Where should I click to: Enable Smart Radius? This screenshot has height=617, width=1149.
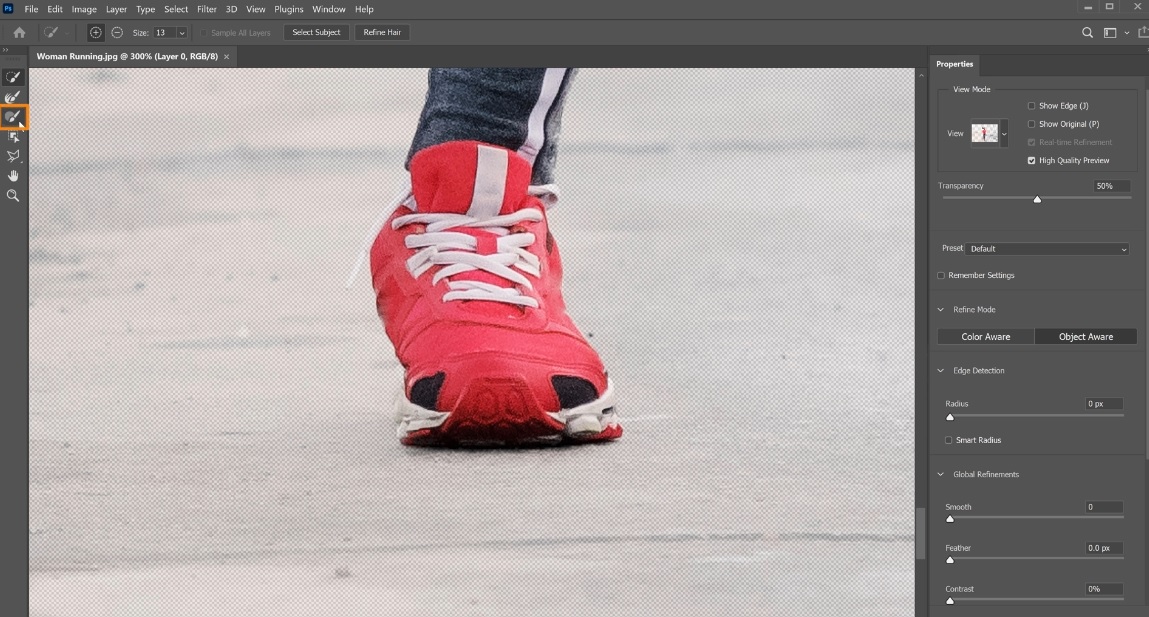[x=948, y=440]
